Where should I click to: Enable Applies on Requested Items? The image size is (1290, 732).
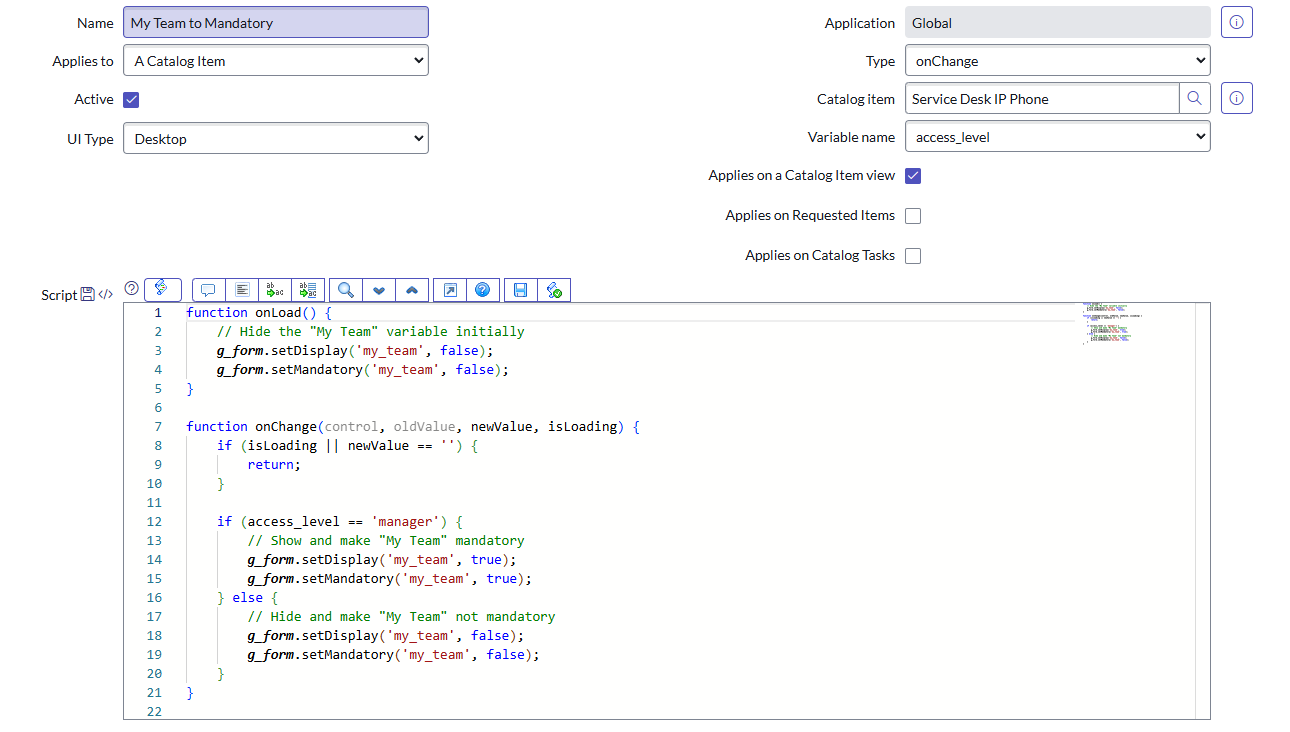[912, 215]
